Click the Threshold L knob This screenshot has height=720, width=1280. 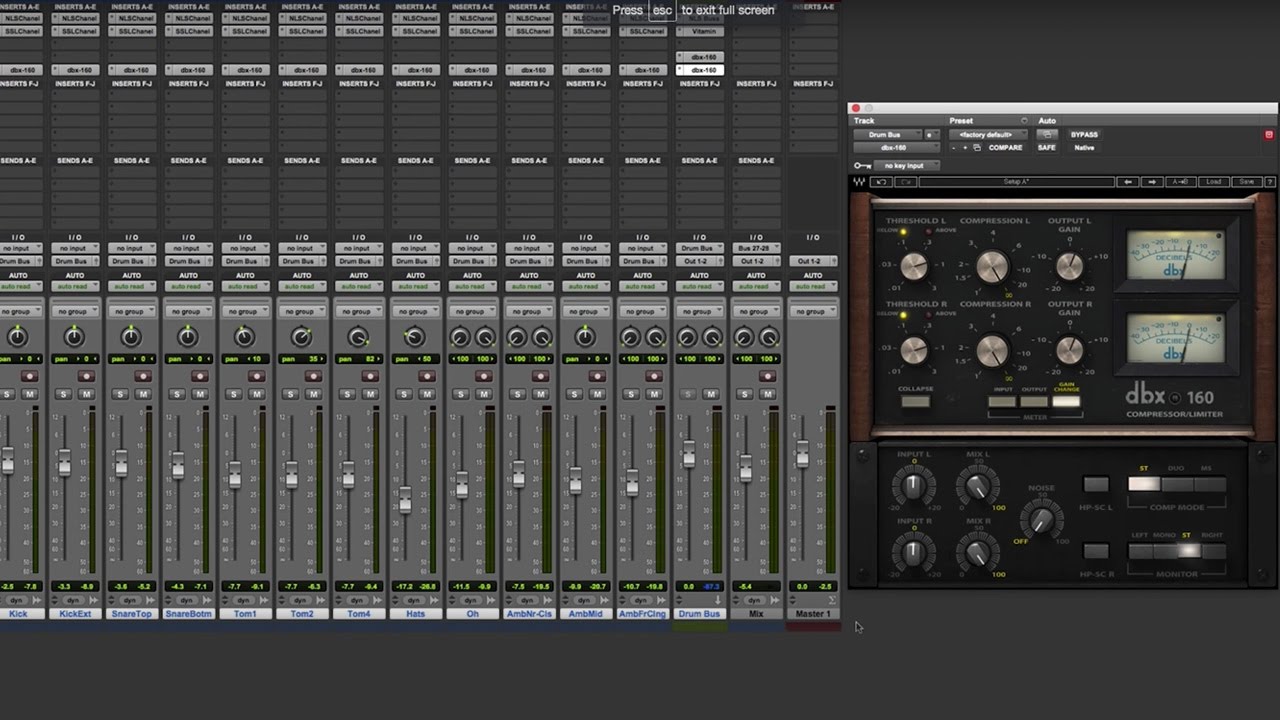coord(914,266)
